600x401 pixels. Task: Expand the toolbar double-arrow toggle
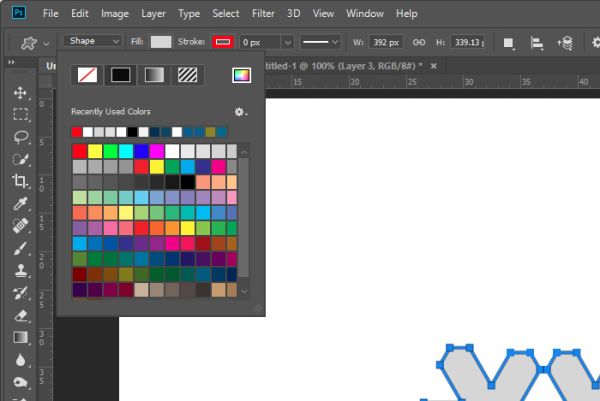pyautogui.click(x=12, y=62)
